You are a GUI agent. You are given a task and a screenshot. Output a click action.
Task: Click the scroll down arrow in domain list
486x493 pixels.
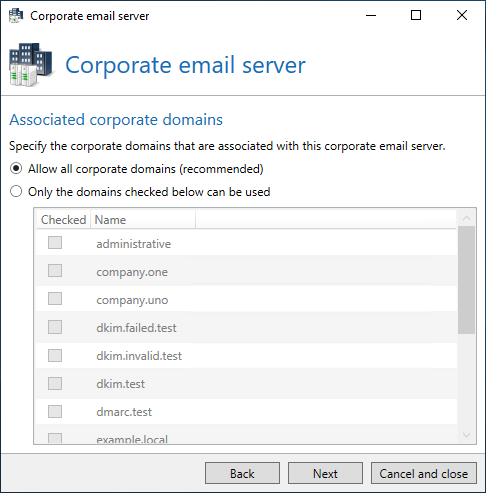click(466, 435)
